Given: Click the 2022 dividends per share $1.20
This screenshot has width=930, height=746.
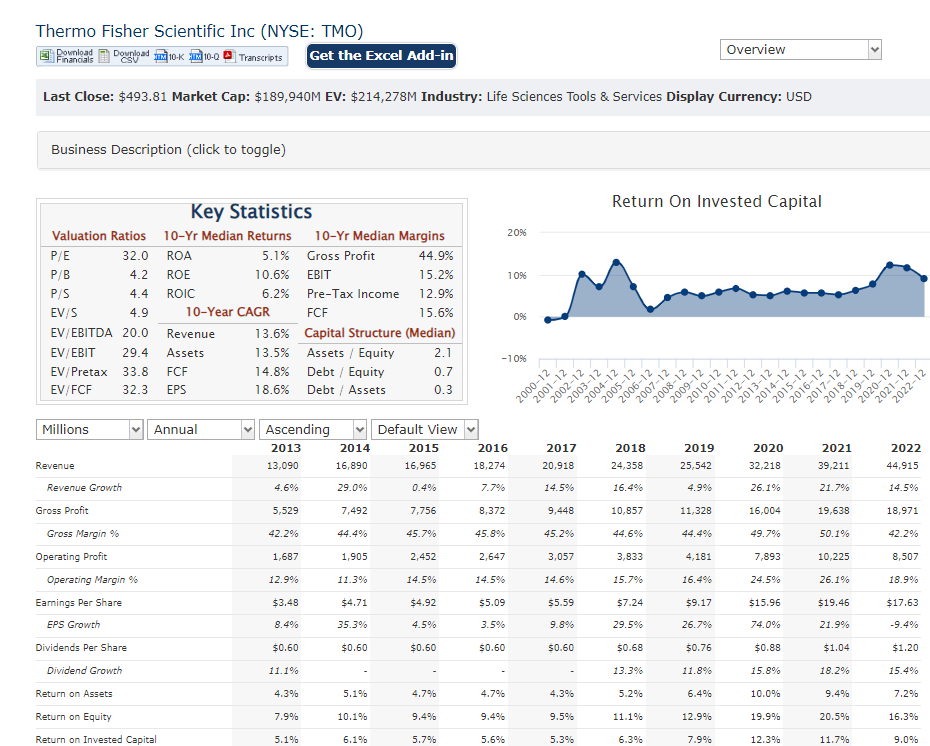Looking at the screenshot, I should tap(905, 648).
